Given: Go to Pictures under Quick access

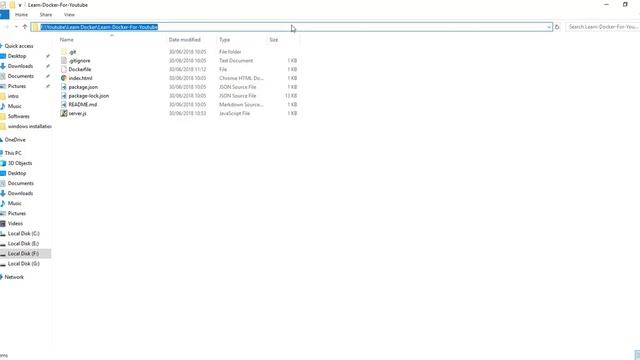Looking at the screenshot, I should pos(17,86).
